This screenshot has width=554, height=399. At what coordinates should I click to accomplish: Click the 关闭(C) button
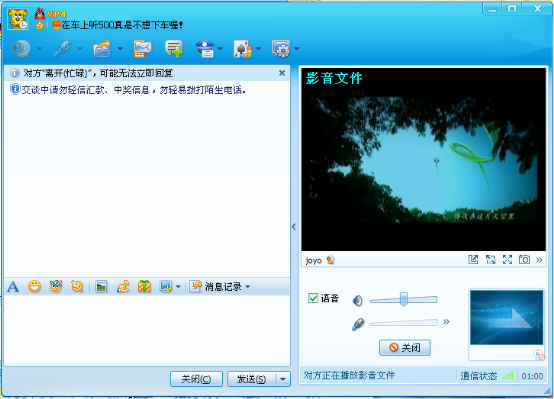tap(196, 379)
